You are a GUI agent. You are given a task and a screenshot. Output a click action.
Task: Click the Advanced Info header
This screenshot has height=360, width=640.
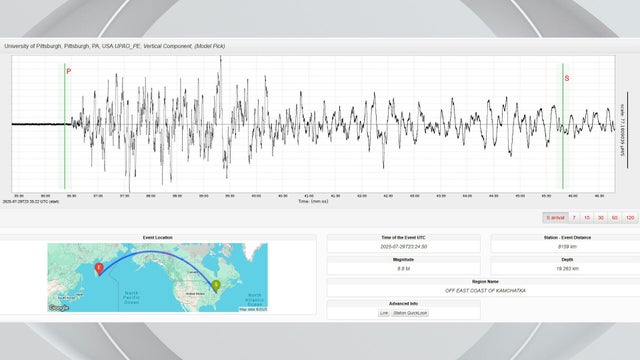[403, 304]
